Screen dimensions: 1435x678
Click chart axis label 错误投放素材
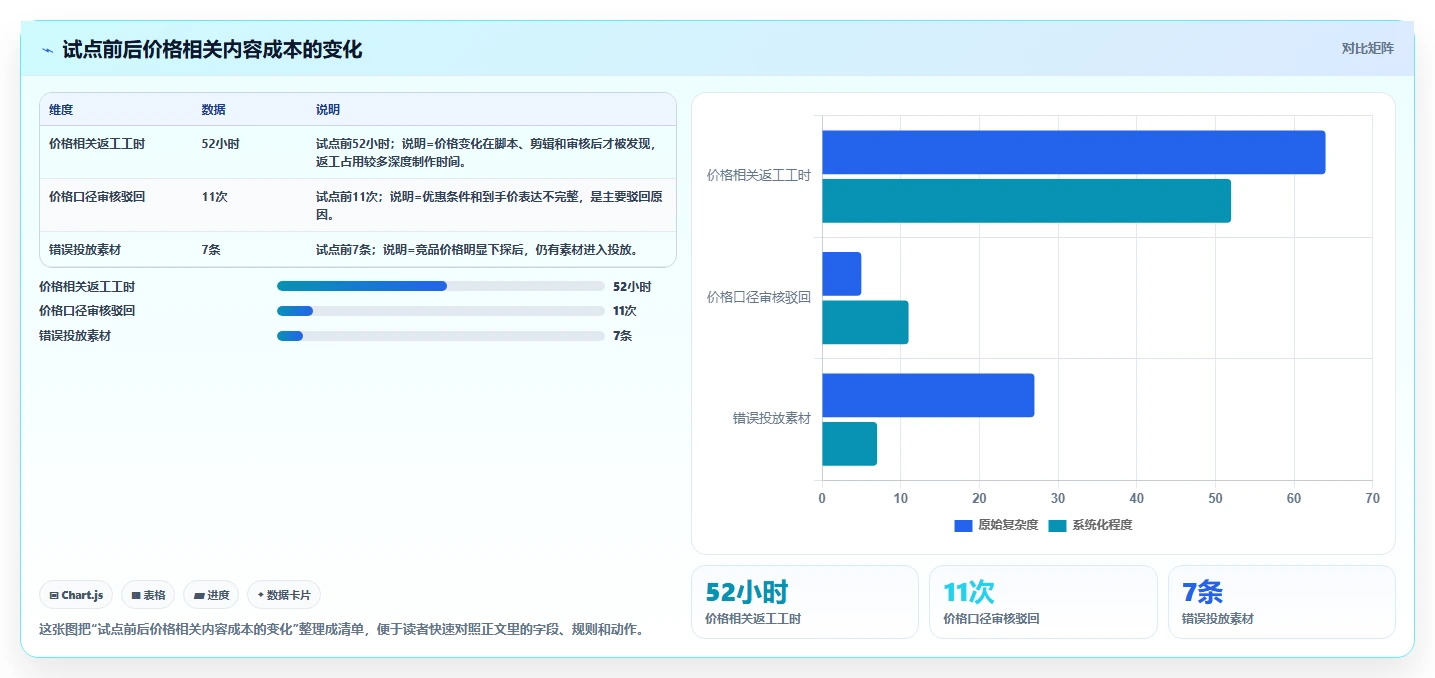click(771, 418)
